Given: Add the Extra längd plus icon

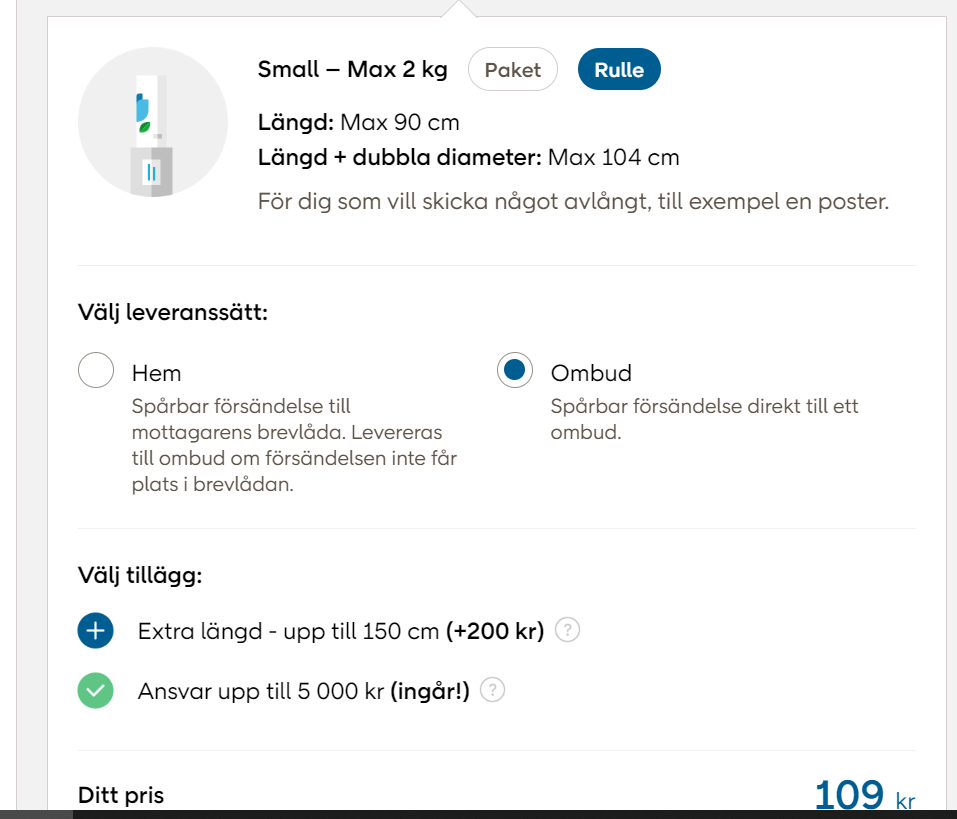Looking at the screenshot, I should [x=95, y=630].
